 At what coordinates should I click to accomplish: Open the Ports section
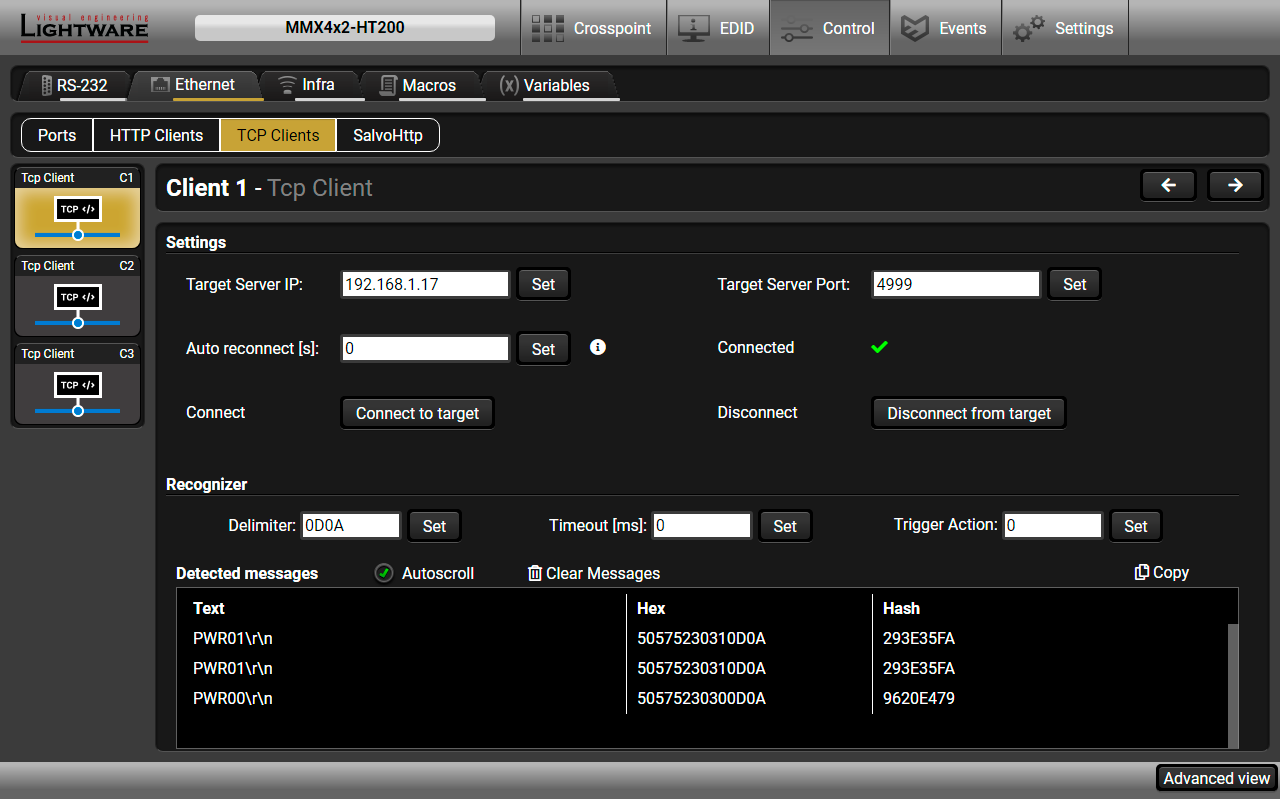57,135
